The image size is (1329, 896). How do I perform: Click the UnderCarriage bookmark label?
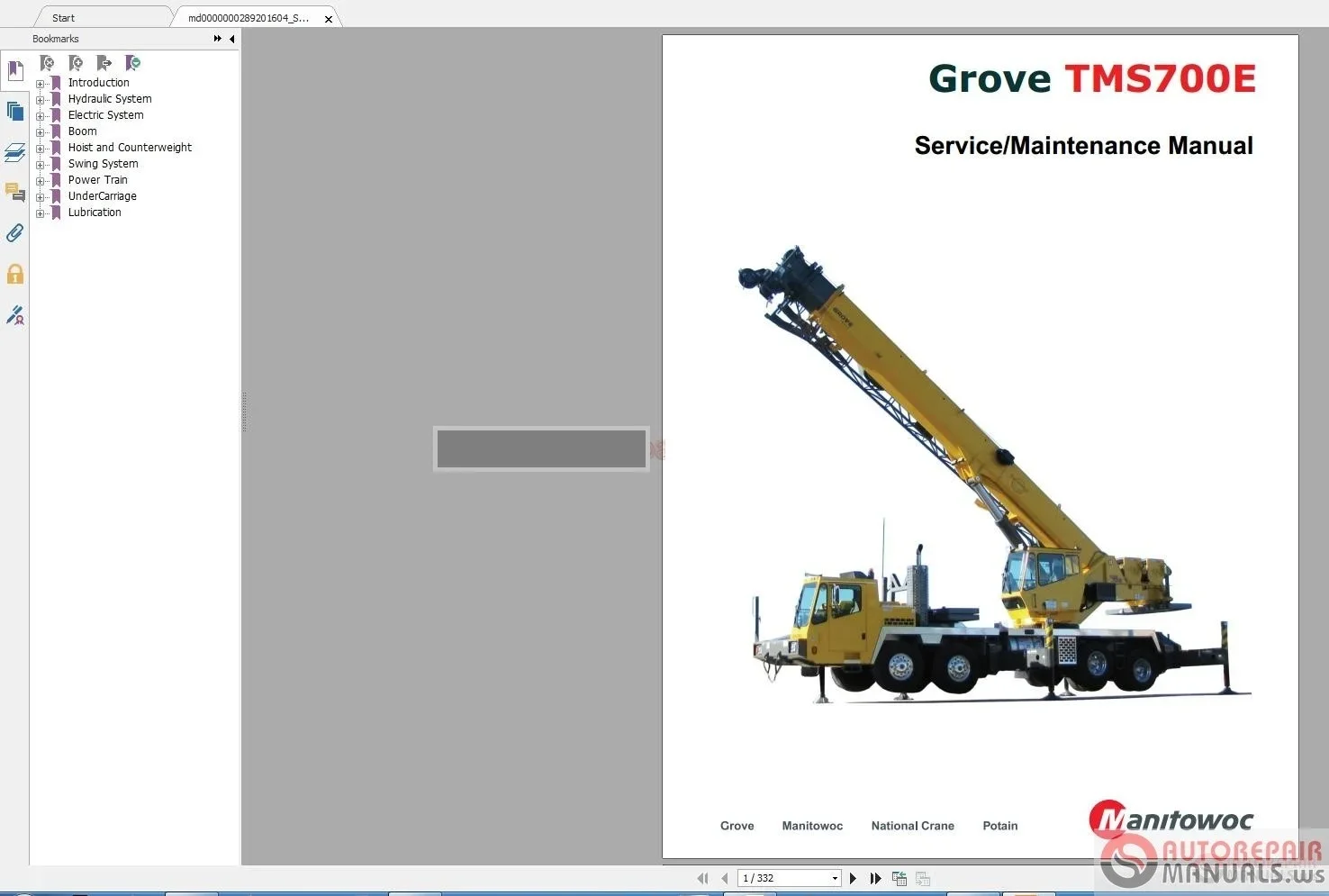click(103, 196)
